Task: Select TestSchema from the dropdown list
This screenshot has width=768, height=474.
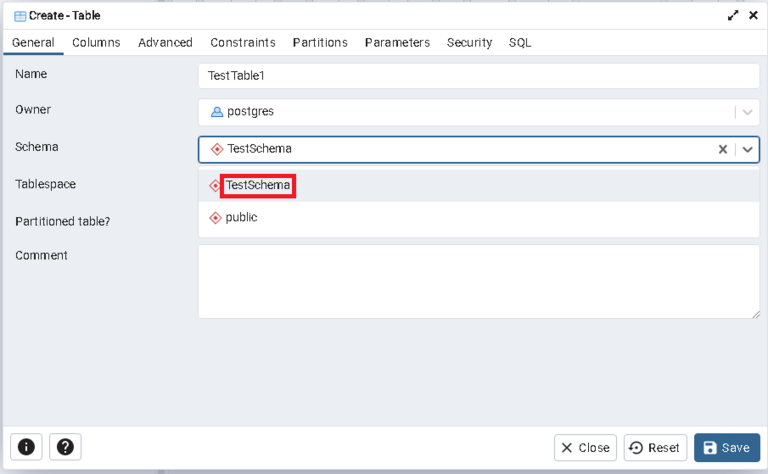Action: pyautogui.click(x=258, y=185)
